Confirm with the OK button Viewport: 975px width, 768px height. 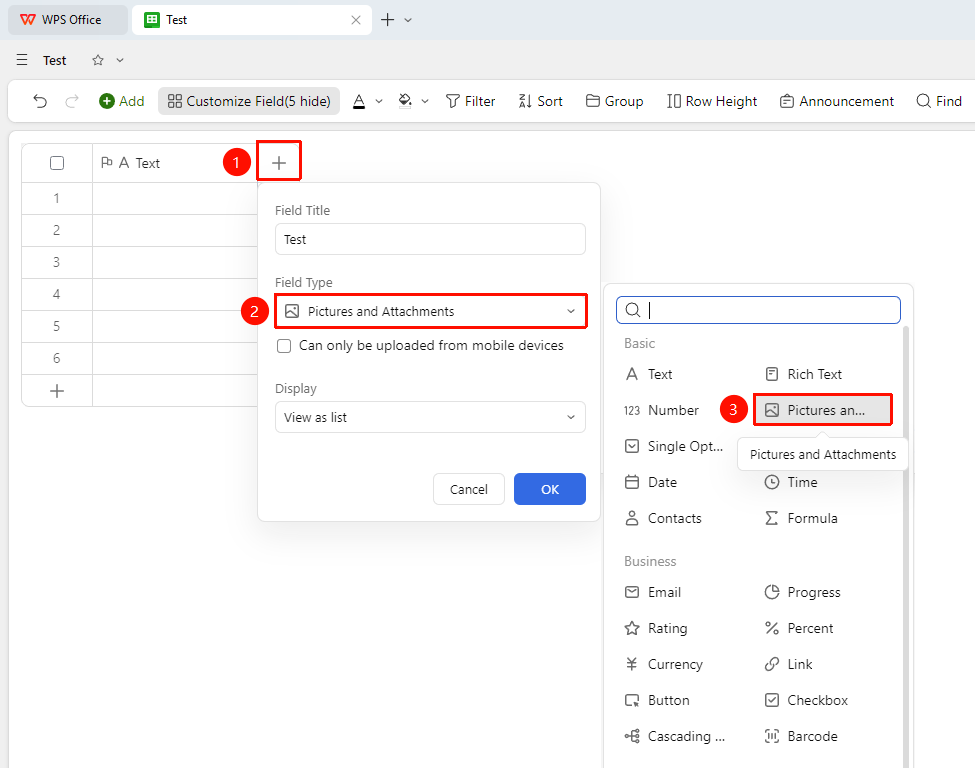(550, 489)
